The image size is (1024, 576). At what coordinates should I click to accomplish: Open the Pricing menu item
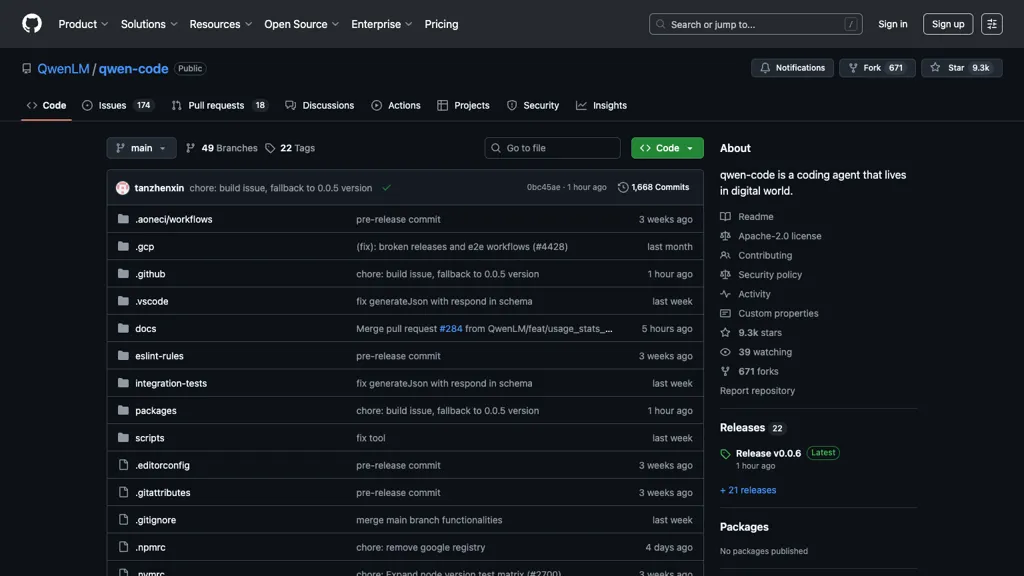[441, 24]
